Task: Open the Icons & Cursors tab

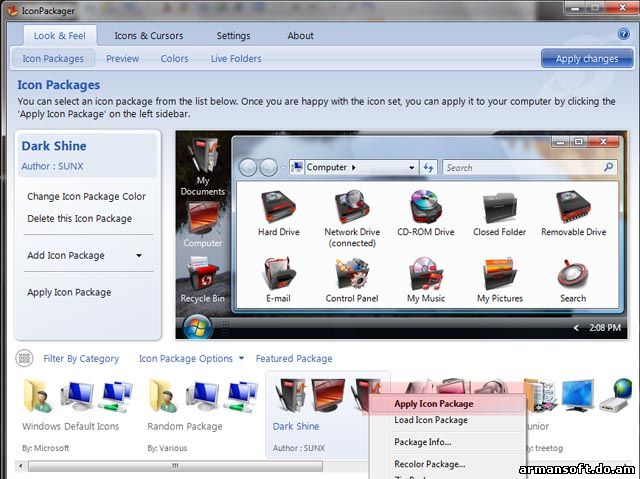Action: 149,35
